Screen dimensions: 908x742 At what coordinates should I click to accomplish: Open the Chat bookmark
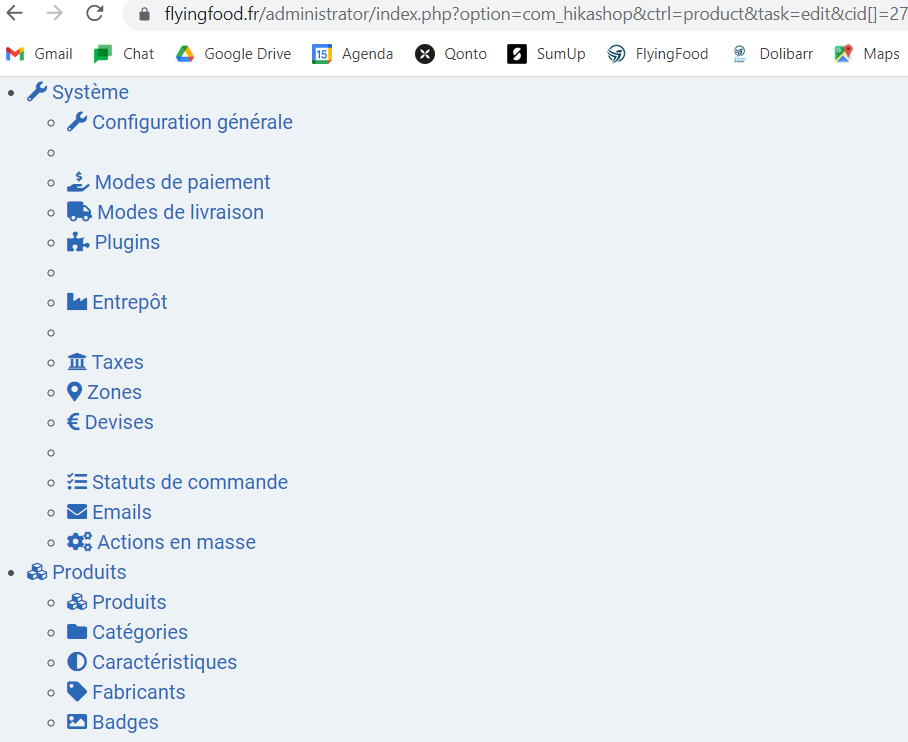pyautogui.click(x=124, y=54)
